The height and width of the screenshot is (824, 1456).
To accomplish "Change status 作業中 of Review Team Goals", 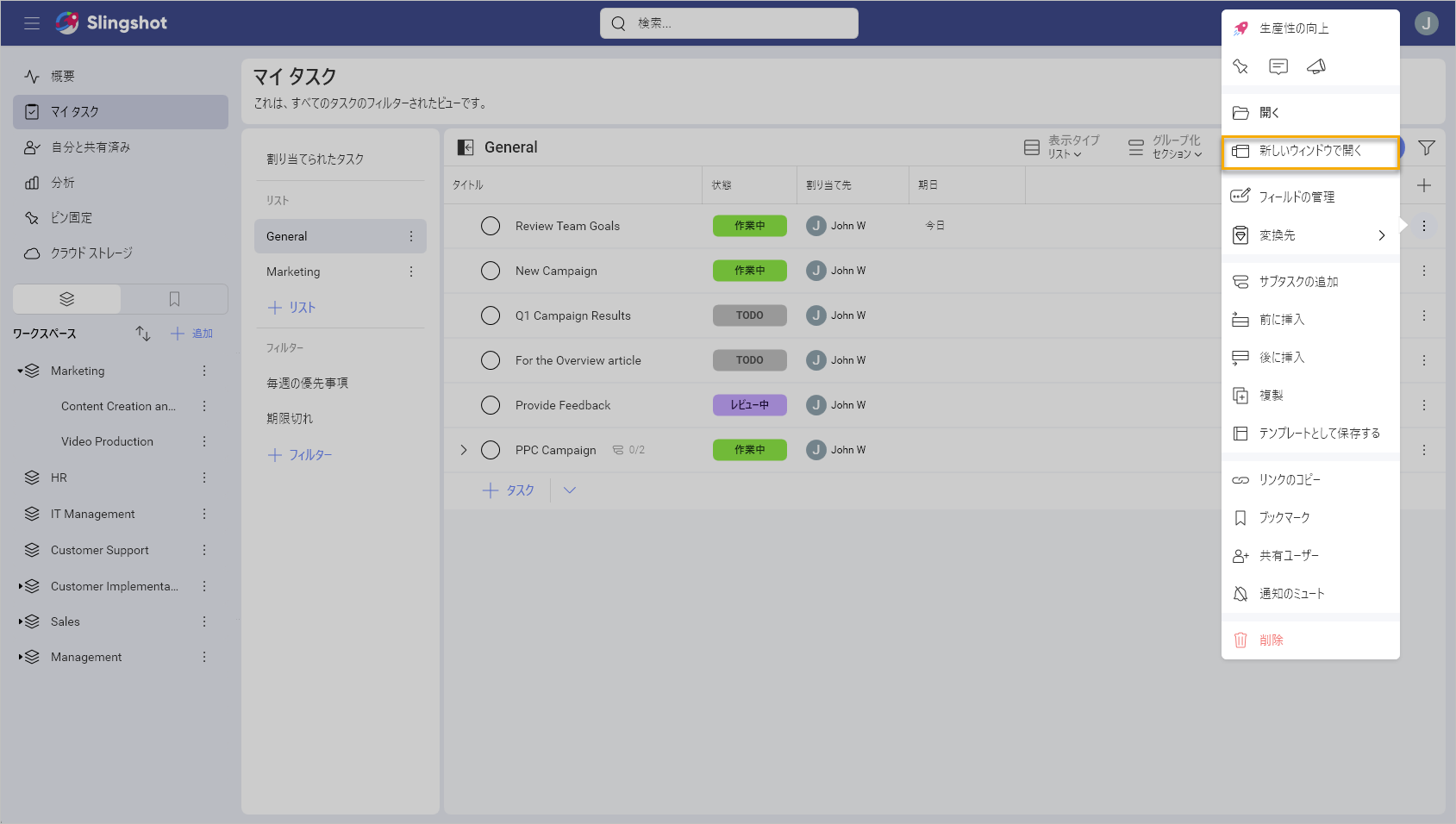I will pyautogui.click(x=750, y=226).
